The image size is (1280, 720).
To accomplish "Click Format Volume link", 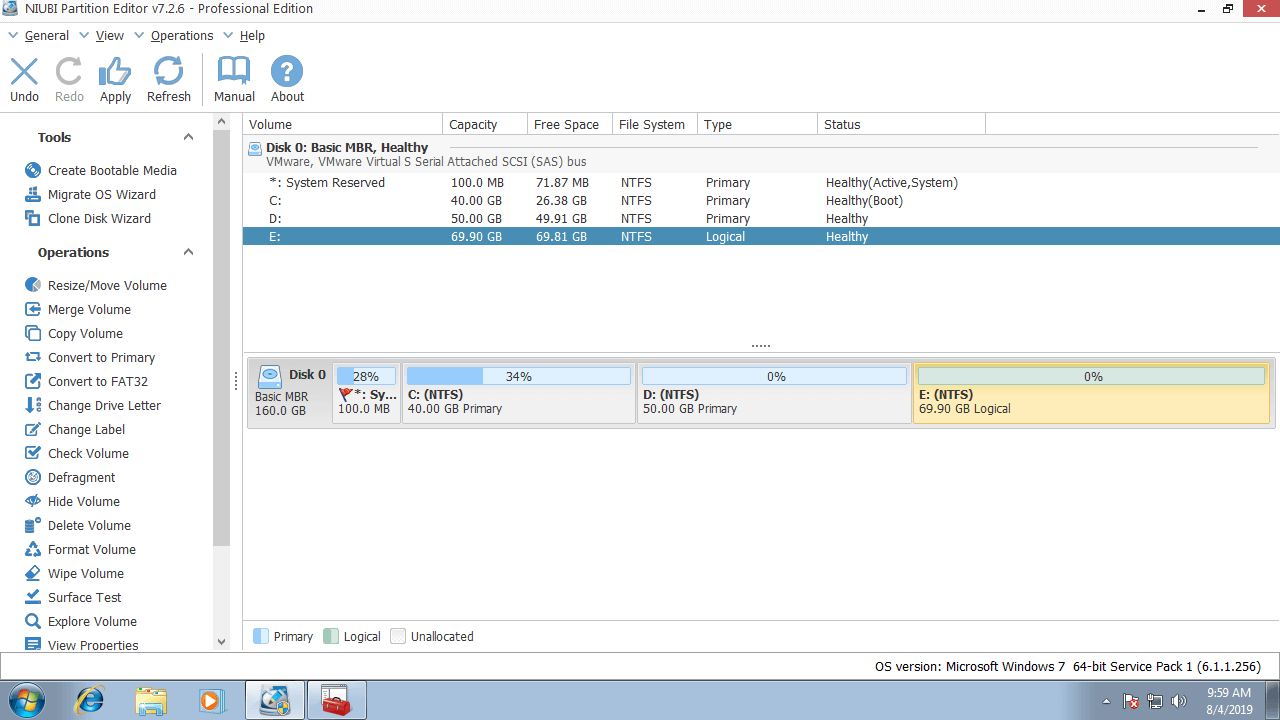I will coord(91,549).
